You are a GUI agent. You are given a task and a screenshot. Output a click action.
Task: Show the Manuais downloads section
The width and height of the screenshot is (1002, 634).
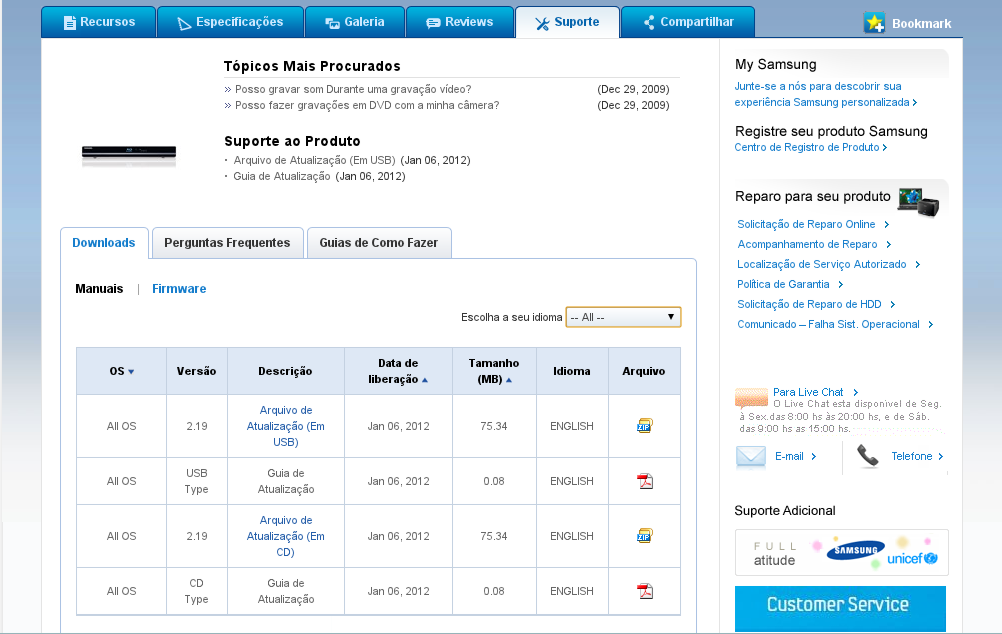99,289
